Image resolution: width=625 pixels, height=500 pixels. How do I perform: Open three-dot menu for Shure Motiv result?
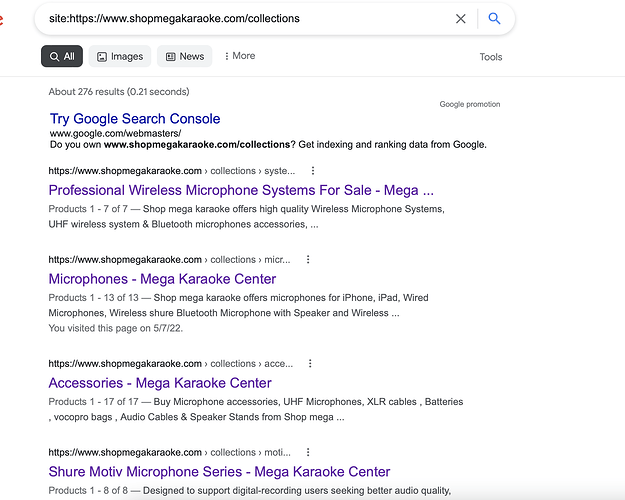click(x=309, y=453)
